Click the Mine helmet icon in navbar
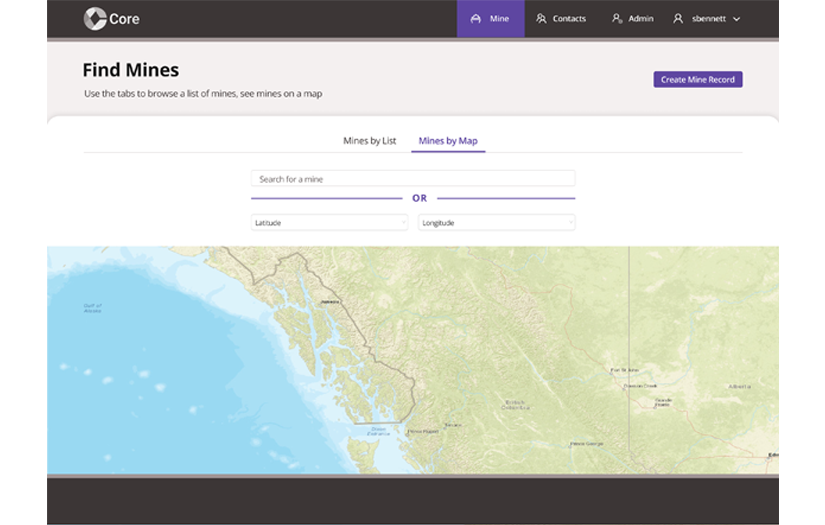825x525 pixels. (476, 19)
